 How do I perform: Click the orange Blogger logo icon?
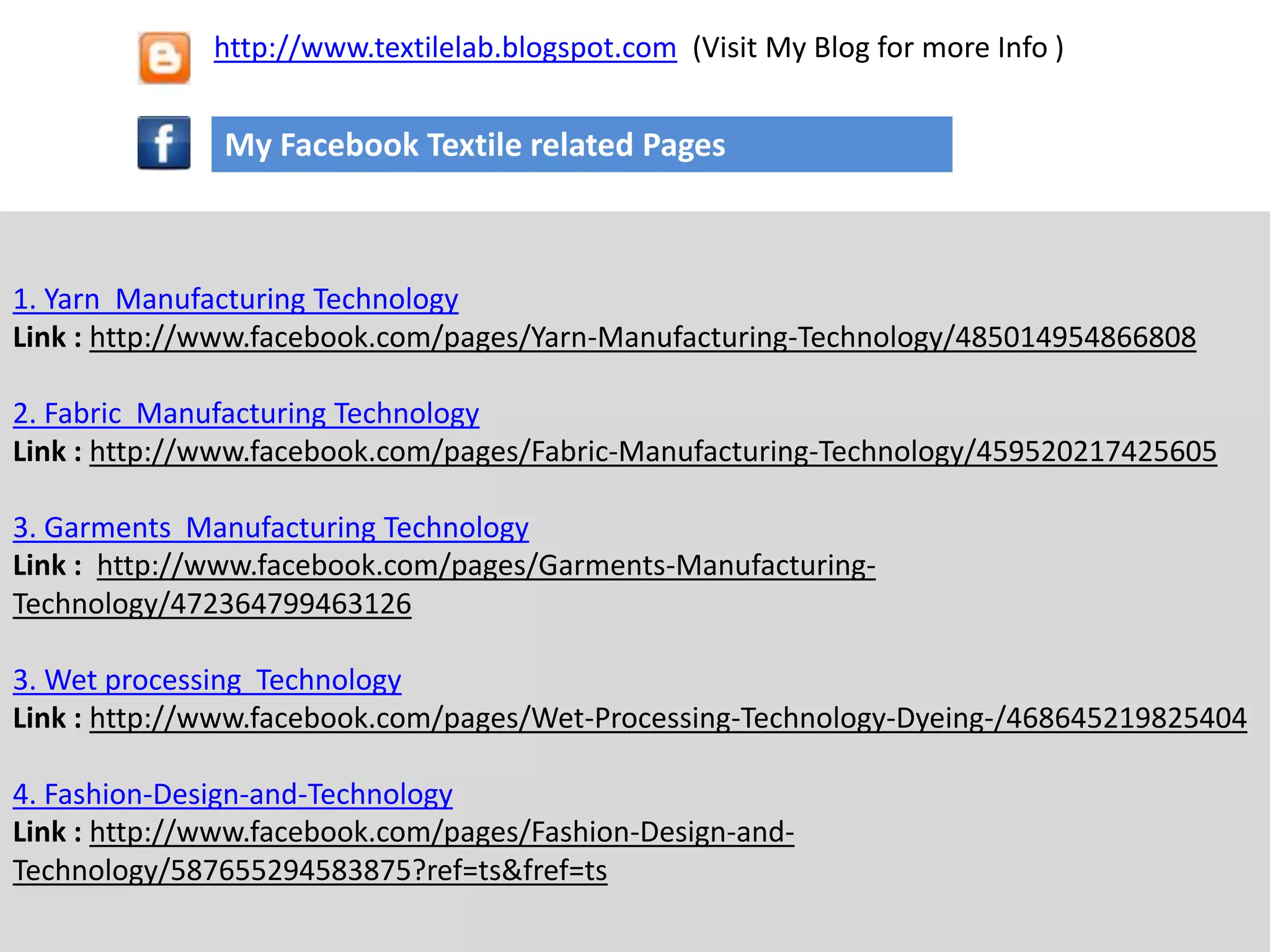point(164,58)
